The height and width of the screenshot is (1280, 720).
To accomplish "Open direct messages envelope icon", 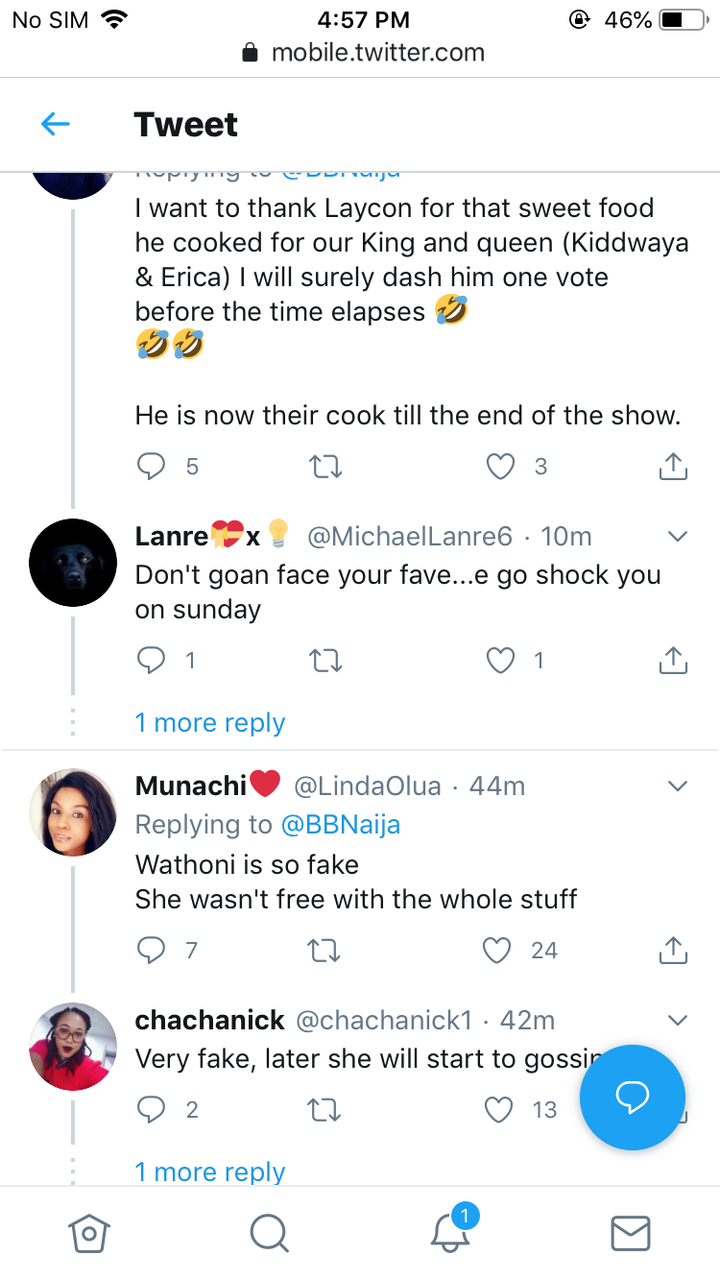I will tap(630, 1233).
